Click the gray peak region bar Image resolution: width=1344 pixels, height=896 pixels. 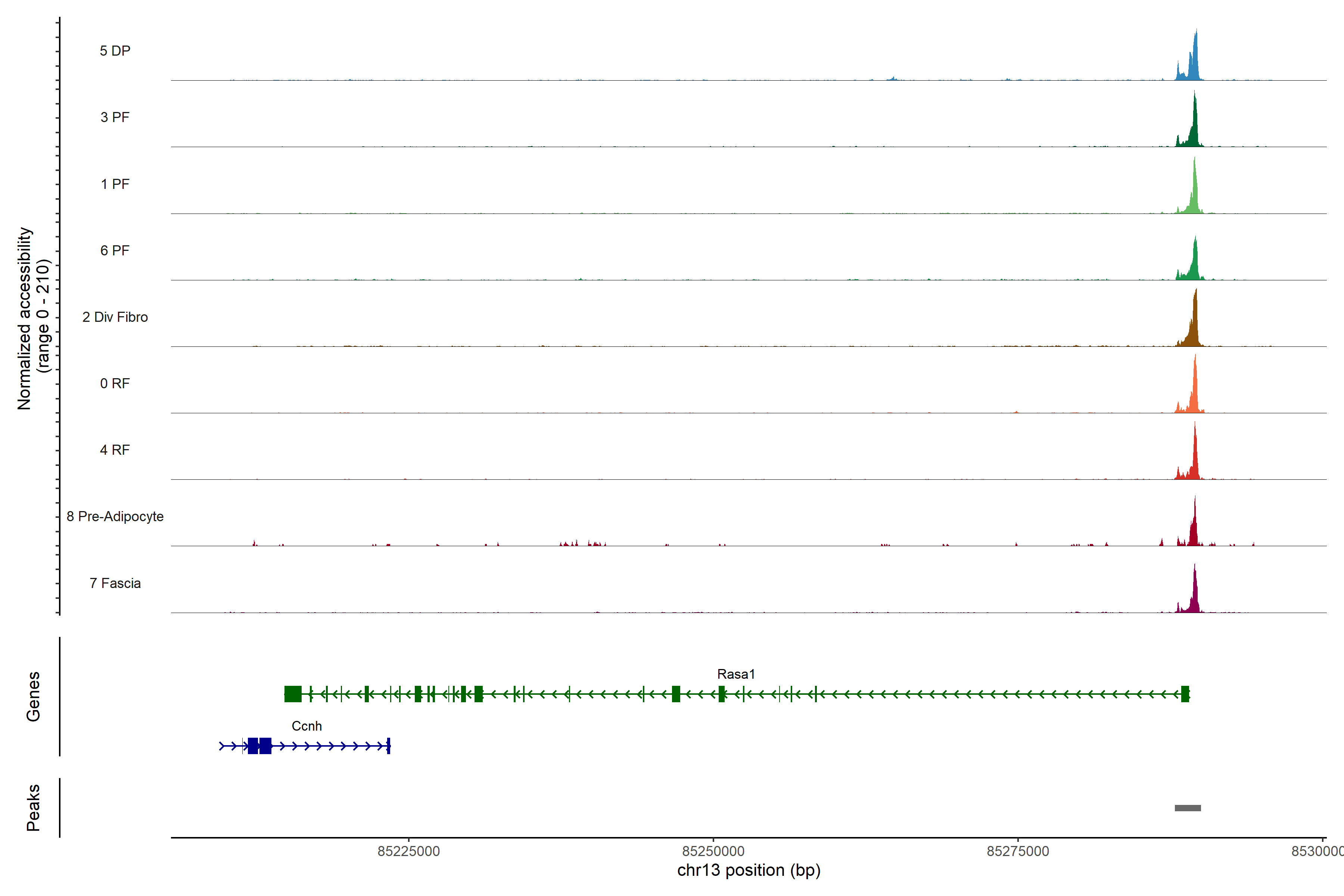tap(1188, 808)
